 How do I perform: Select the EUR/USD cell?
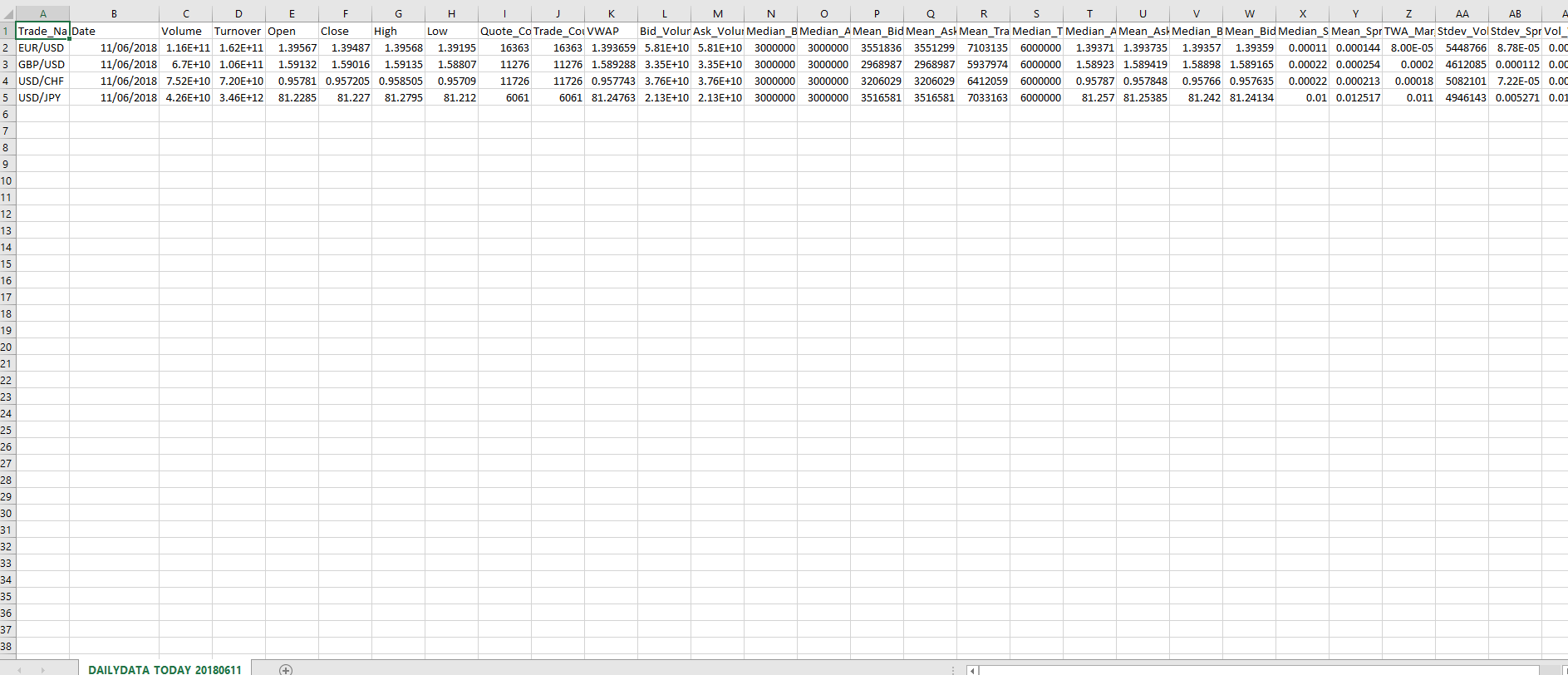pyautogui.click(x=42, y=47)
